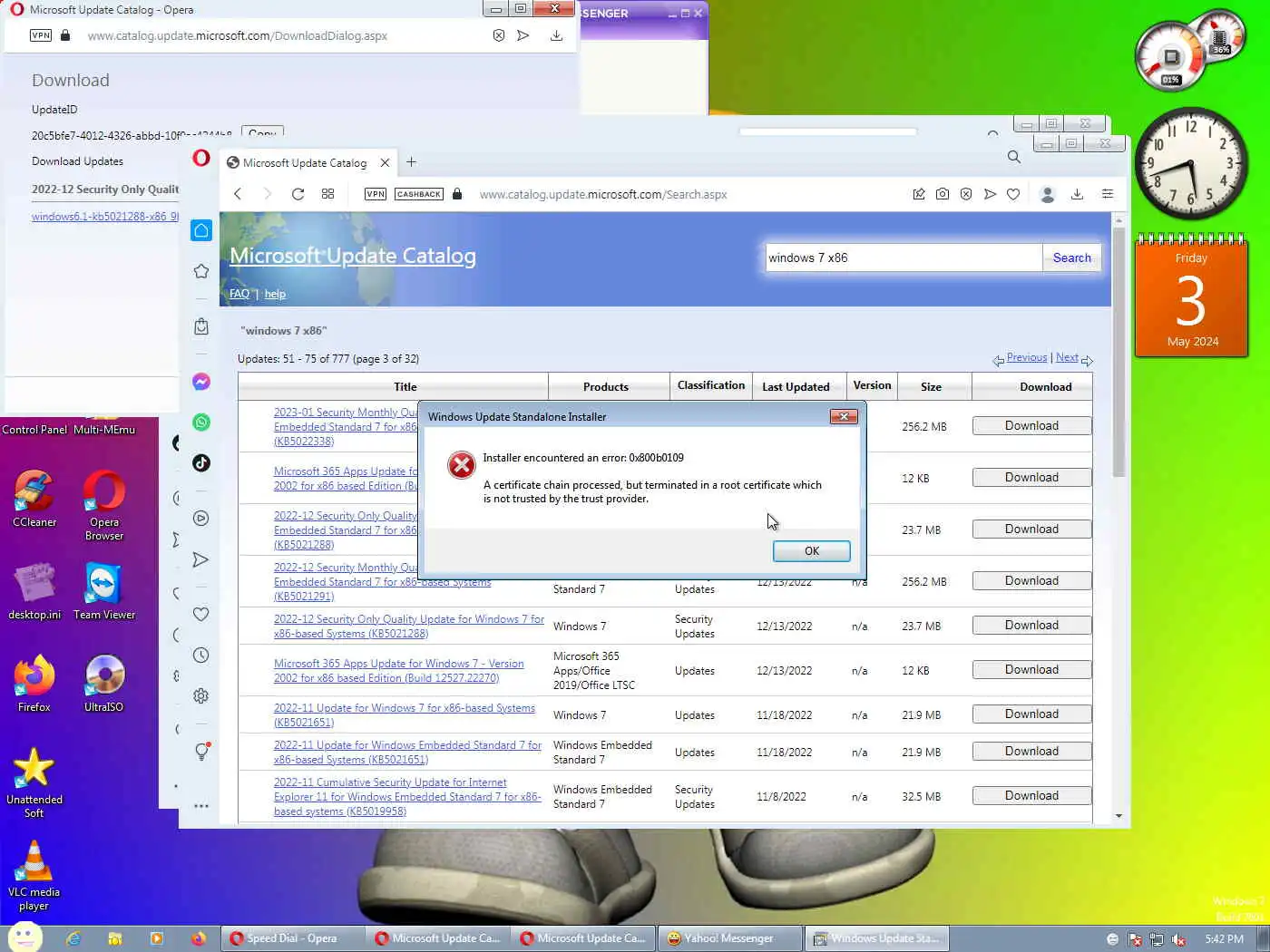Open the search tabs magnifier icon
The width and height of the screenshot is (1270, 952).
click(x=1014, y=157)
